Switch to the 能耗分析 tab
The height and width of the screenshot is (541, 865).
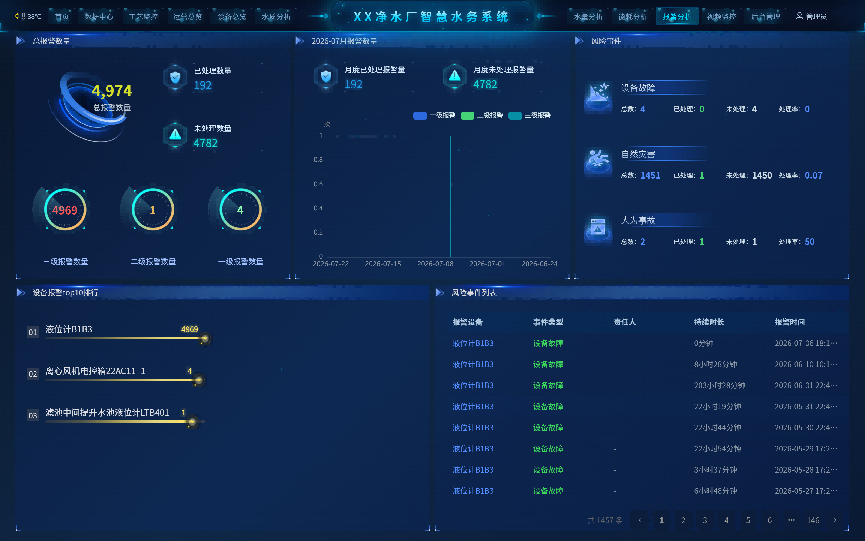[632, 17]
